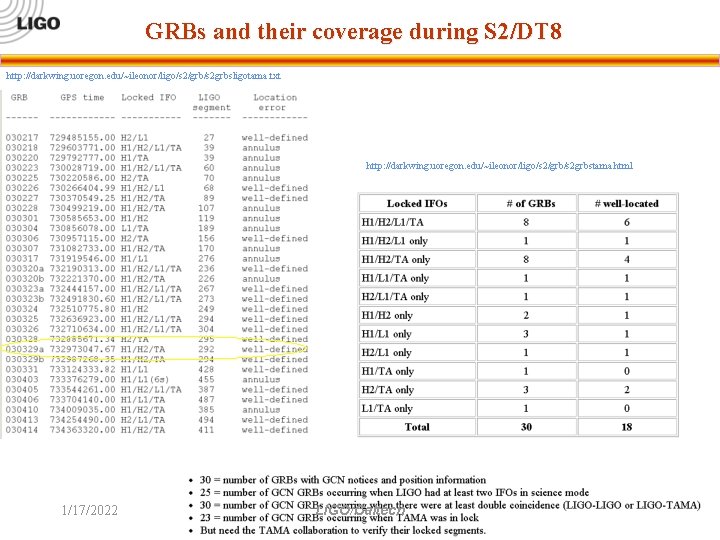Select circled GRB row 030329a
The width and height of the screenshot is (720, 540).
pyautogui.click(x=157, y=349)
